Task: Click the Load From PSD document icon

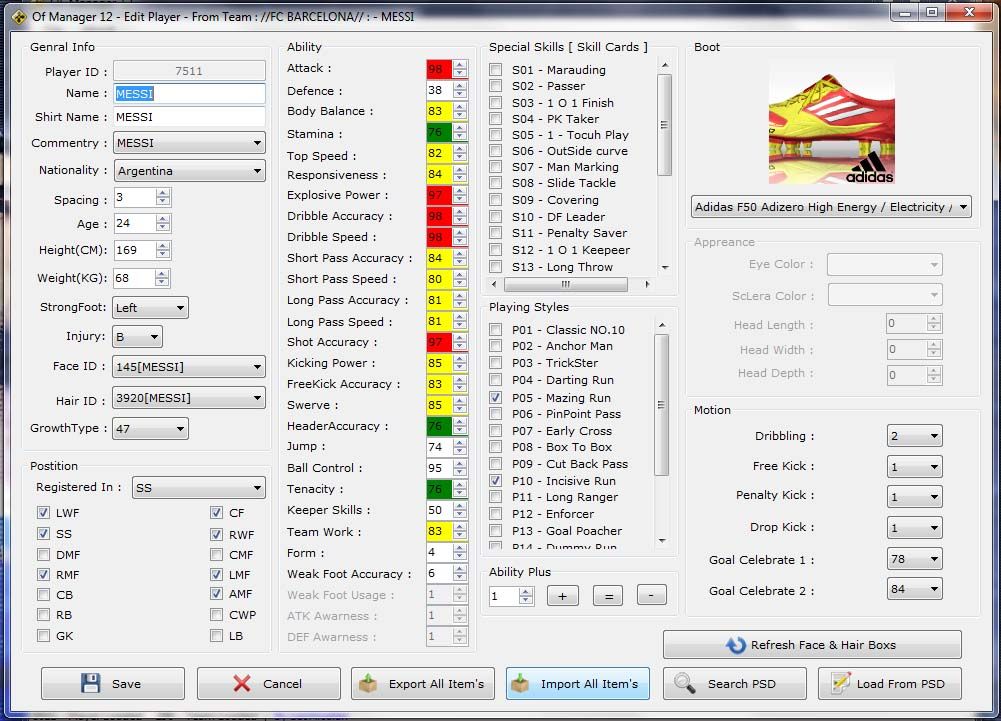Action: pos(837,684)
